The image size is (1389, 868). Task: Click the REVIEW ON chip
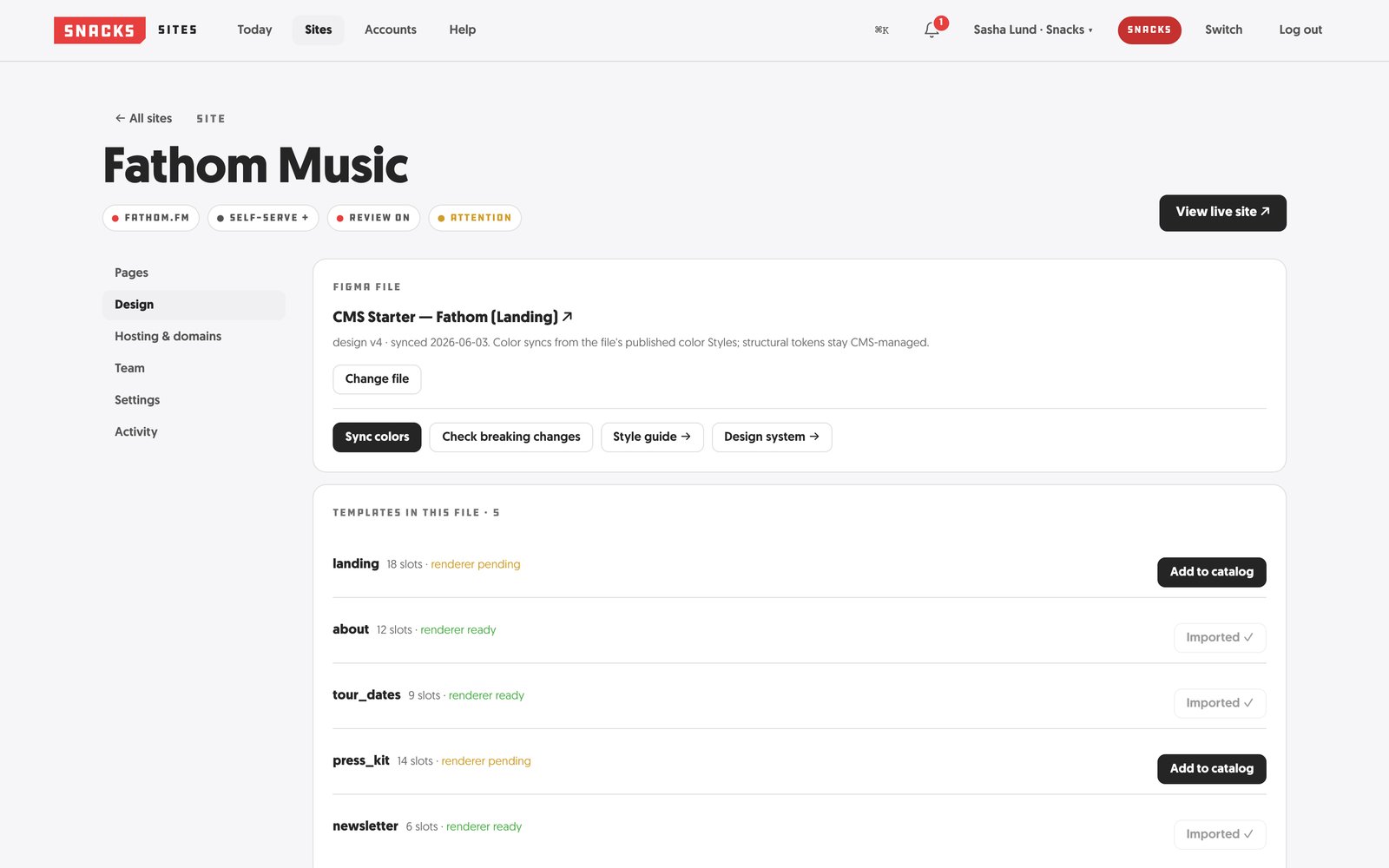pyautogui.click(x=373, y=218)
